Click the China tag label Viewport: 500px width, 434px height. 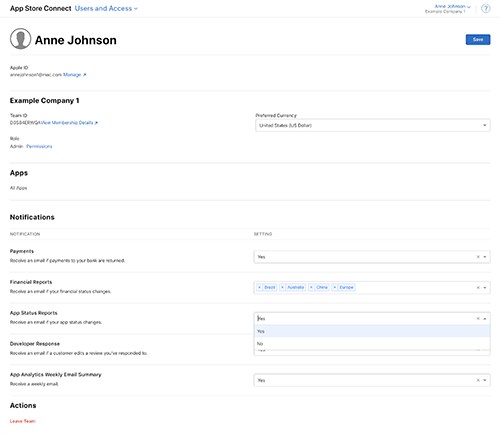click(322, 287)
